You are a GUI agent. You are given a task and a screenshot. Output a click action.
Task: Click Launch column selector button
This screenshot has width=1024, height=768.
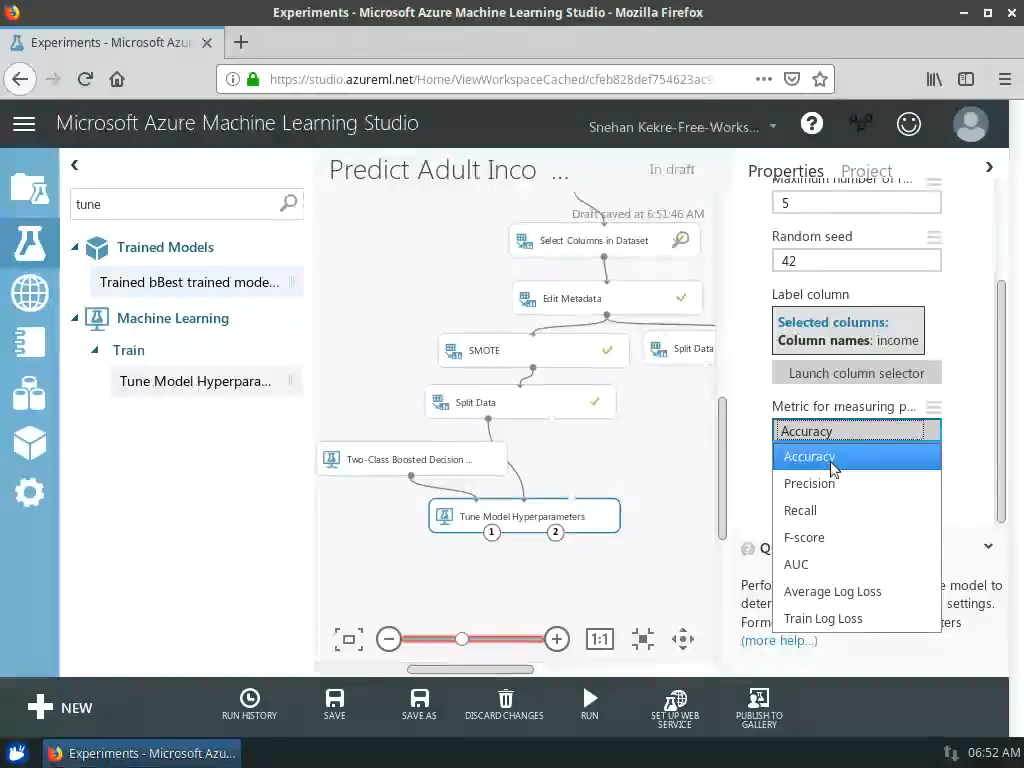[856, 373]
